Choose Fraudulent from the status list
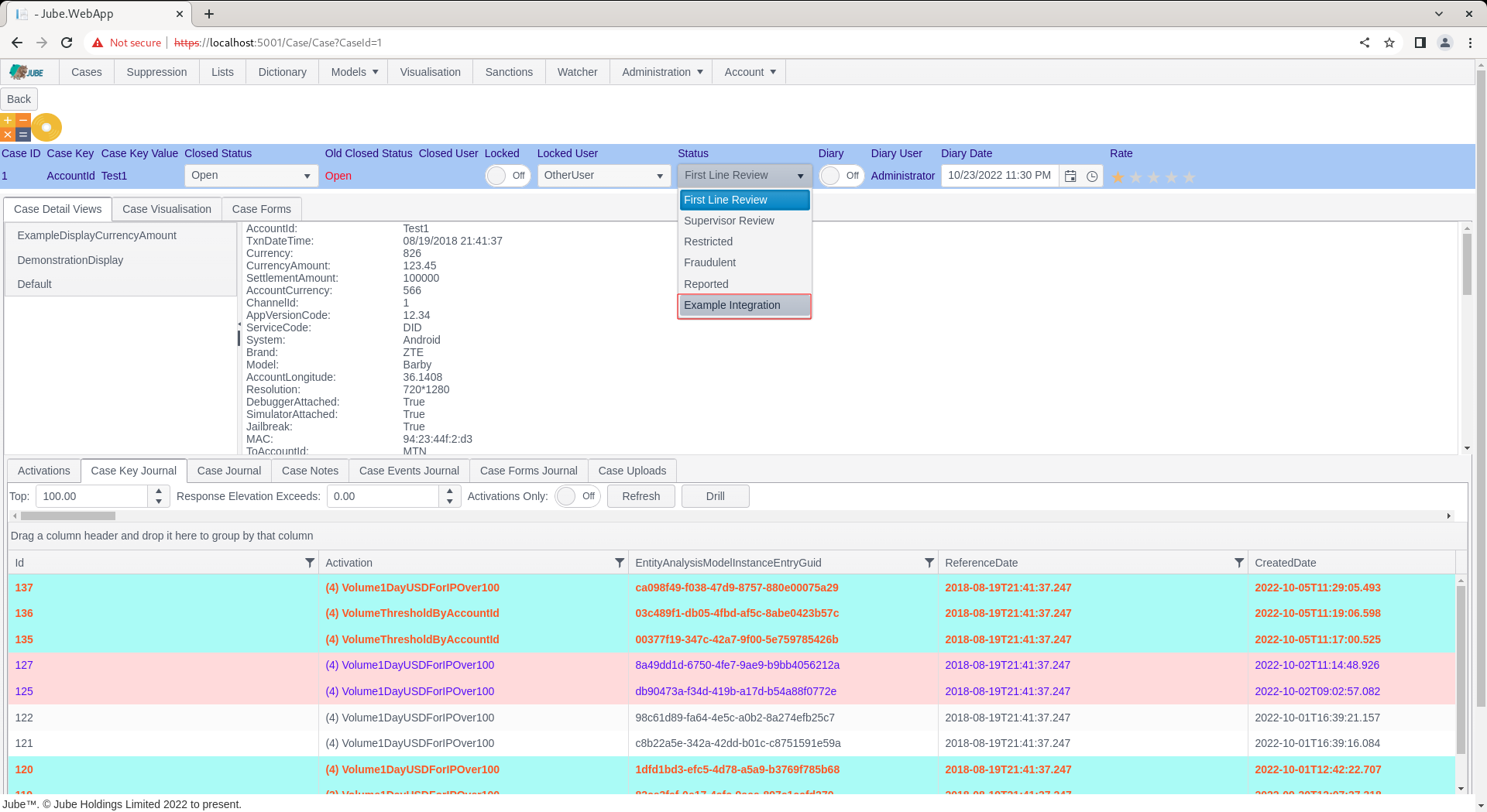The image size is (1487, 812). coord(744,262)
